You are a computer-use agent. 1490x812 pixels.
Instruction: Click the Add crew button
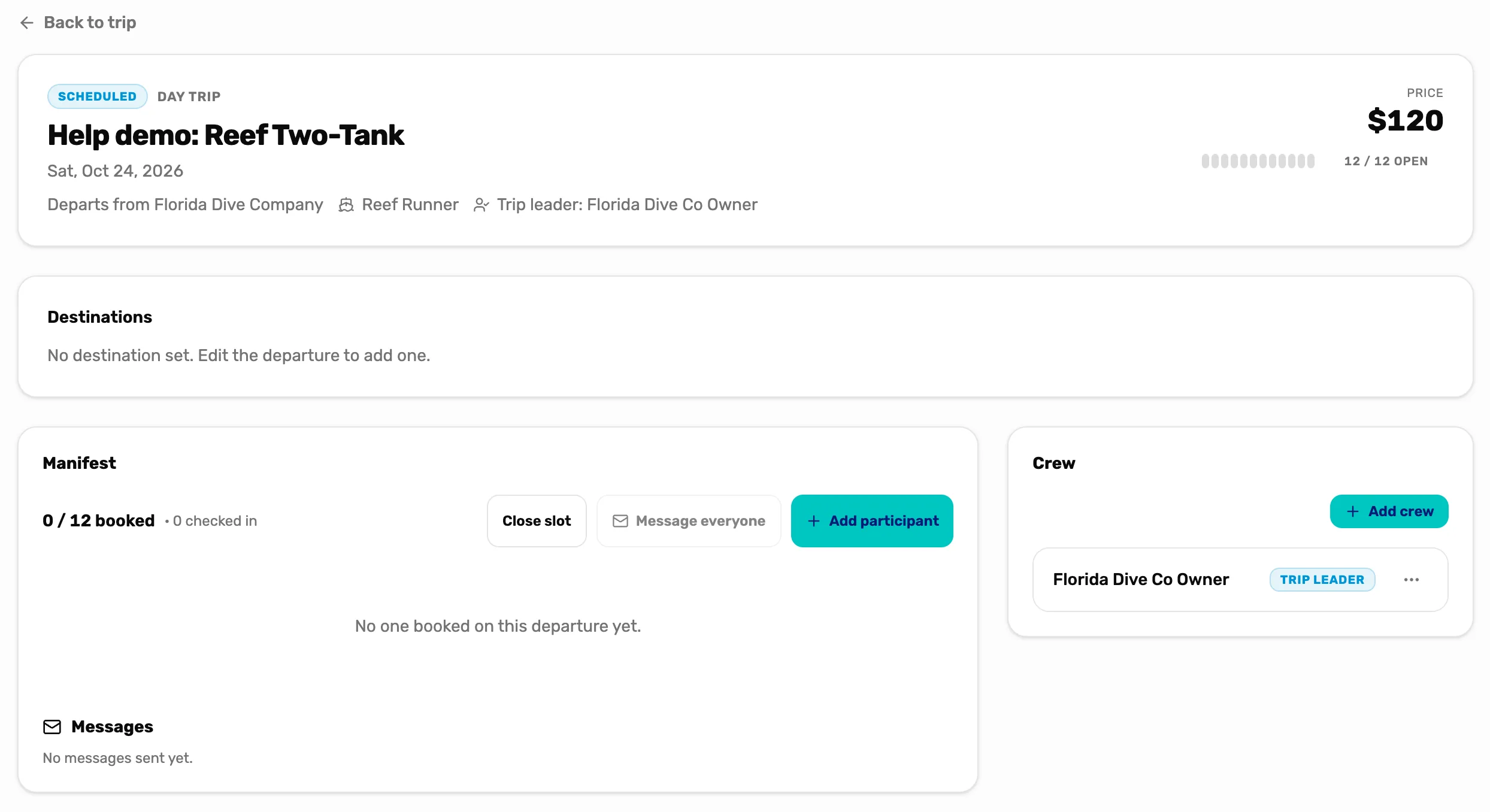pos(1389,511)
